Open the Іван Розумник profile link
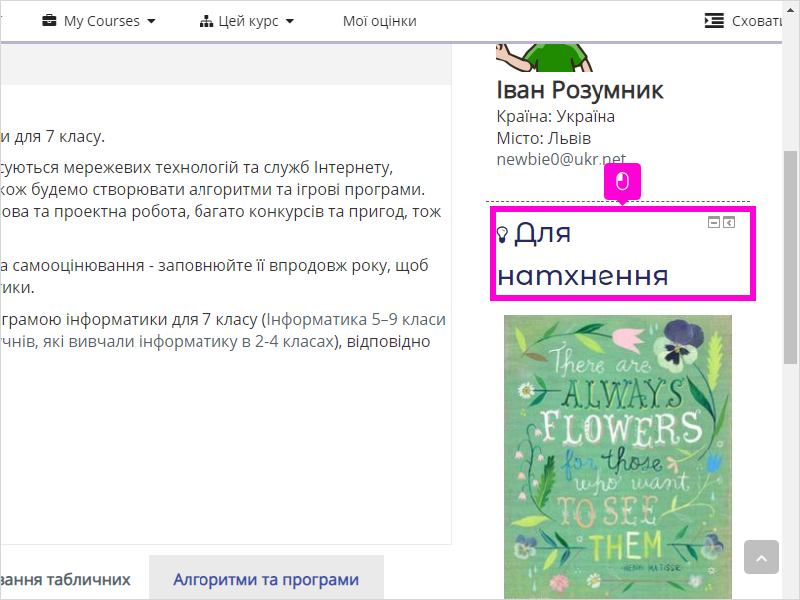The height and width of the screenshot is (600, 800). coord(580,90)
